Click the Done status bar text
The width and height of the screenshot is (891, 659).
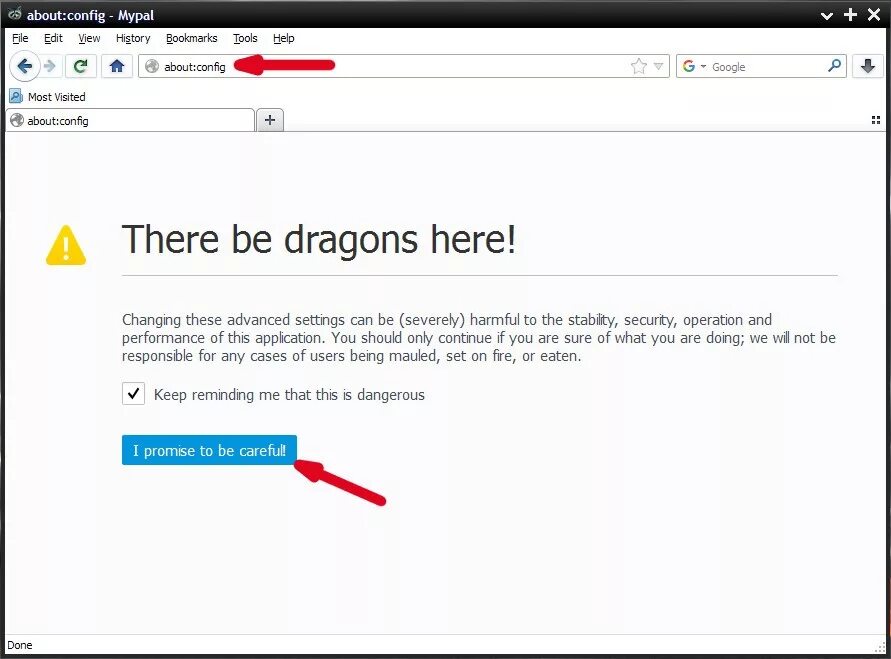pos(20,645)
